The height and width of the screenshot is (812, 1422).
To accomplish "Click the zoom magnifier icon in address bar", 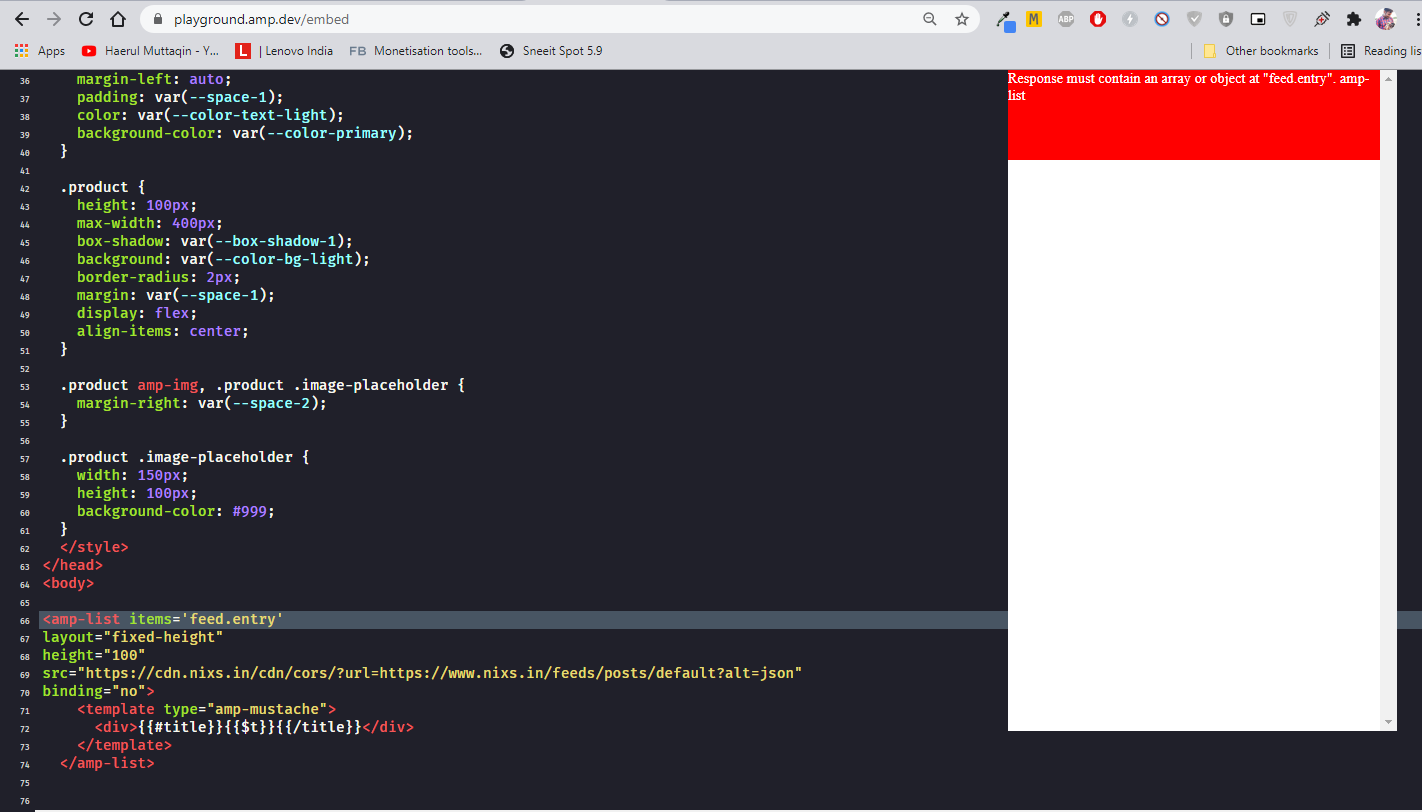I will click(x=930, y=19).
